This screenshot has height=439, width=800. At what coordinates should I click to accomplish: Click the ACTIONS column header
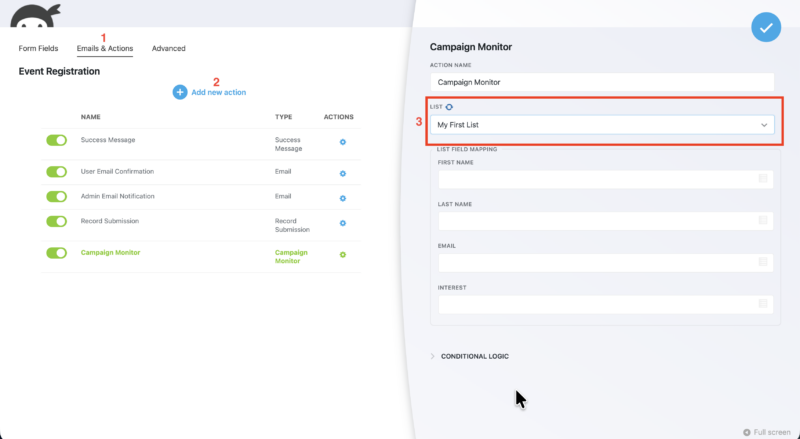339,117
